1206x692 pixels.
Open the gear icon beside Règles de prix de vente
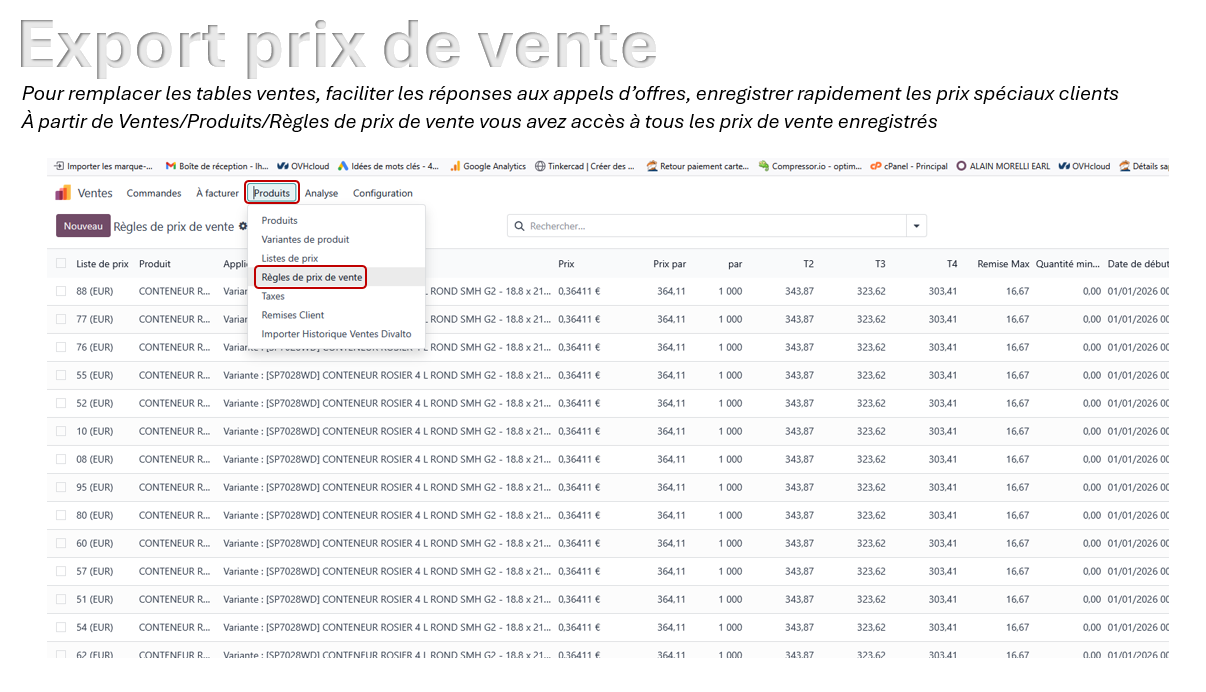click(x=243, y=227)
